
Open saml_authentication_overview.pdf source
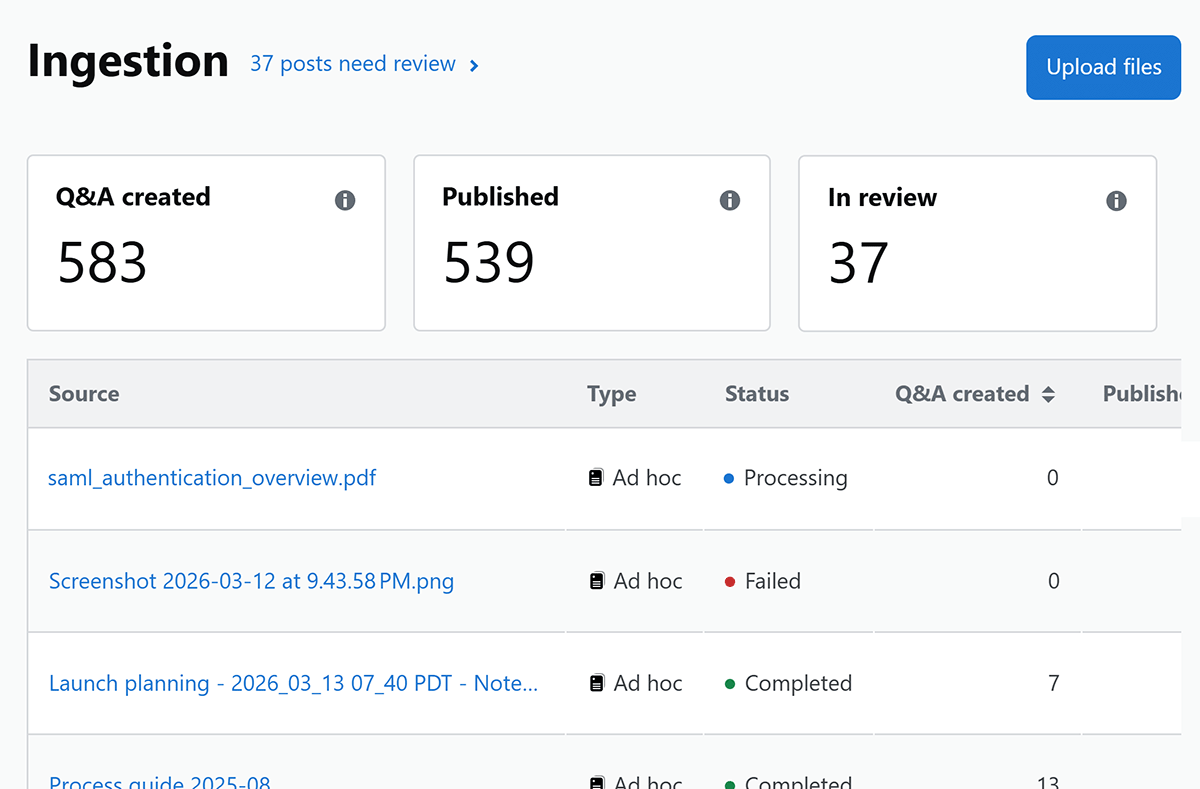pos(212,478)
